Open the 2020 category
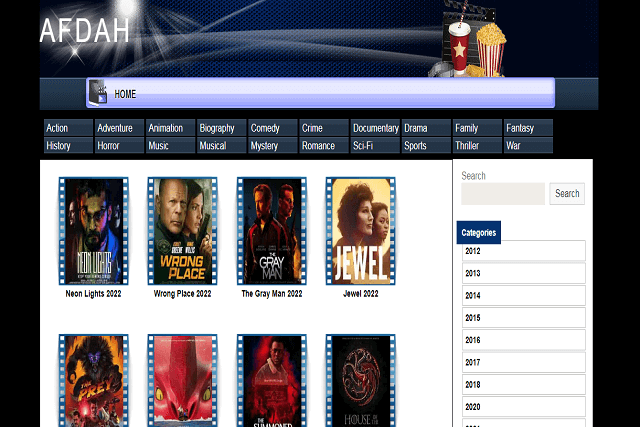 point(524,407)
